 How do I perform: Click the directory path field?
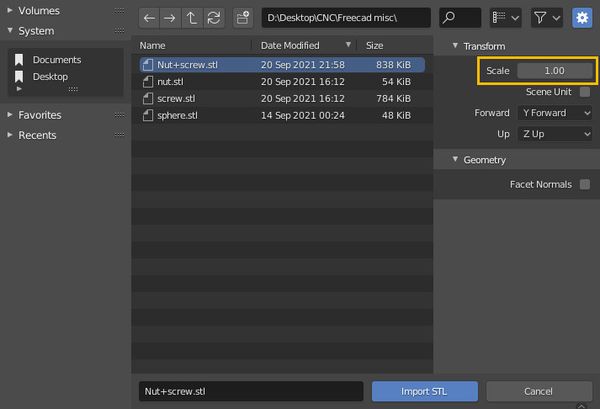[346, 18]
